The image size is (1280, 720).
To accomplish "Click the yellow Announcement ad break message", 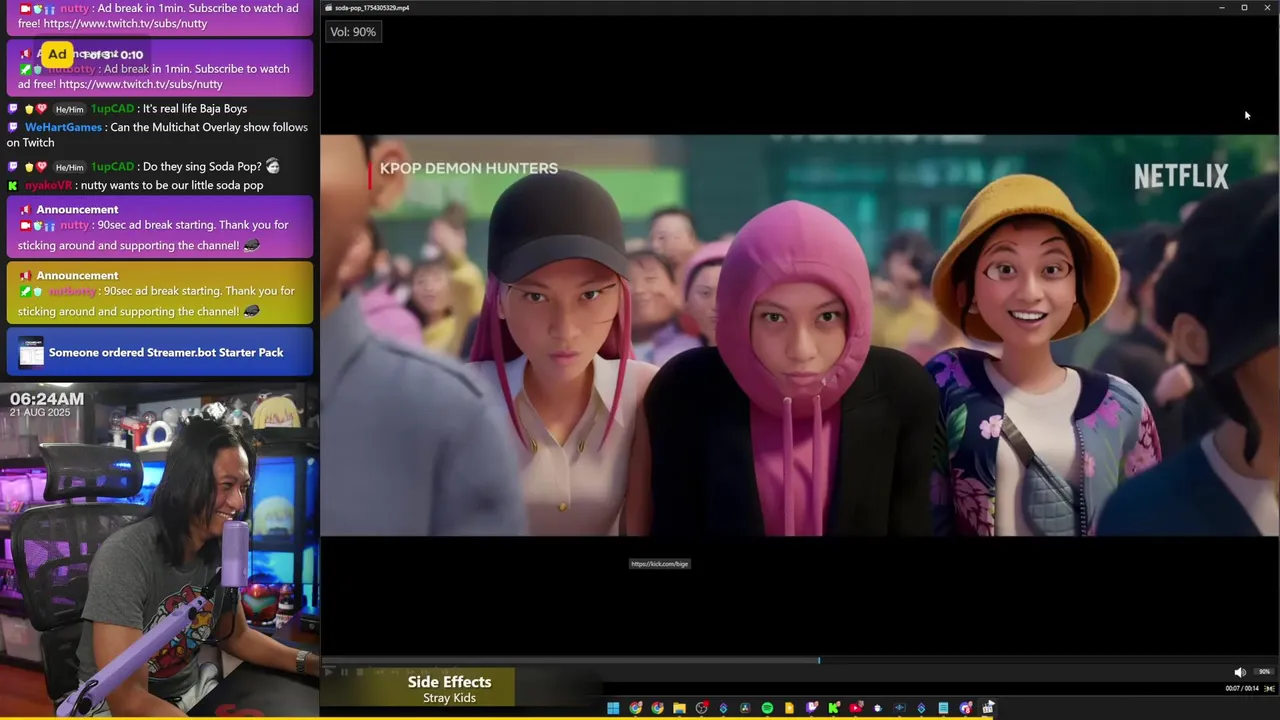I will coord(160,292).
